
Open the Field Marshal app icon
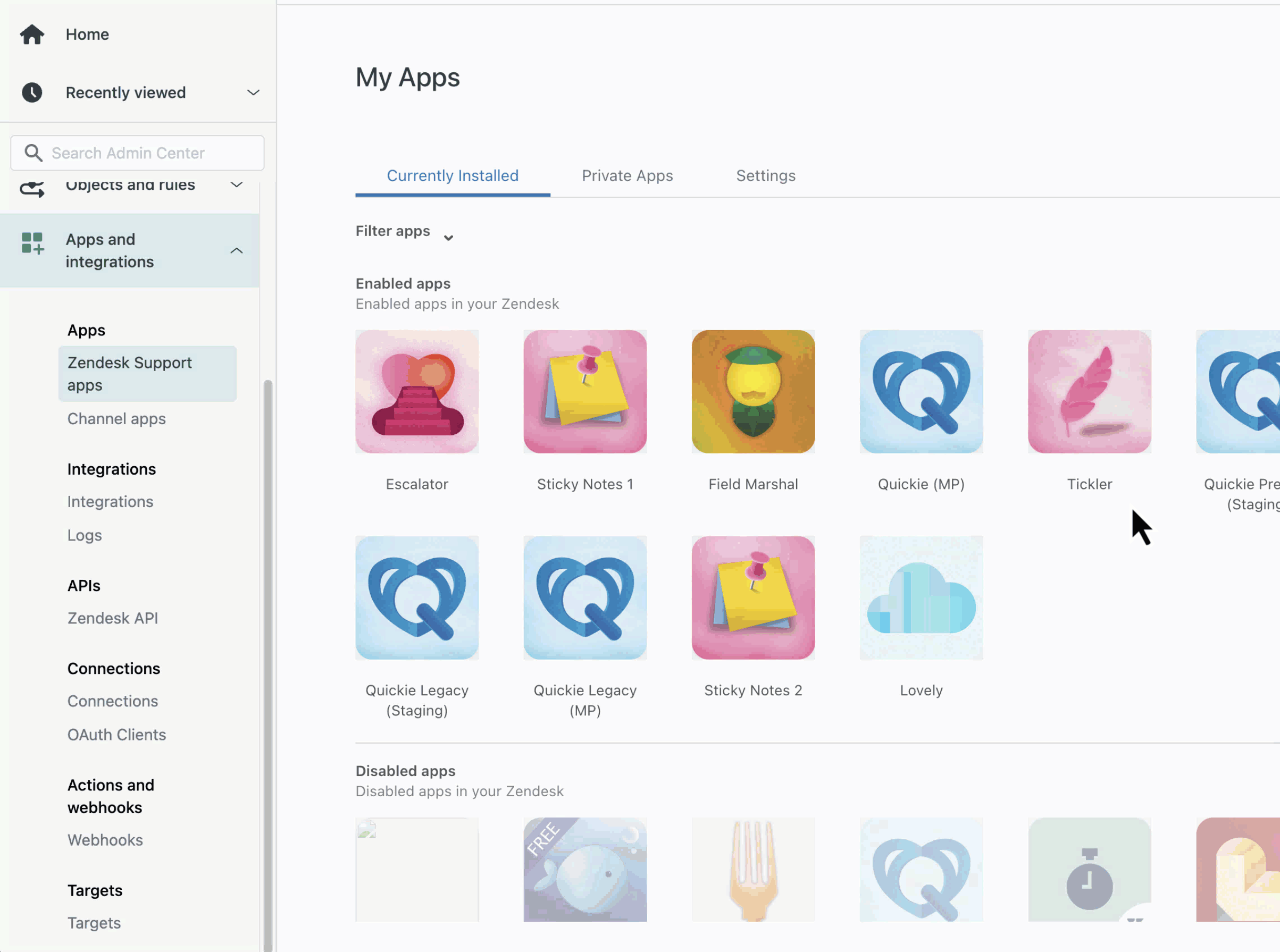tap(753, 391)
